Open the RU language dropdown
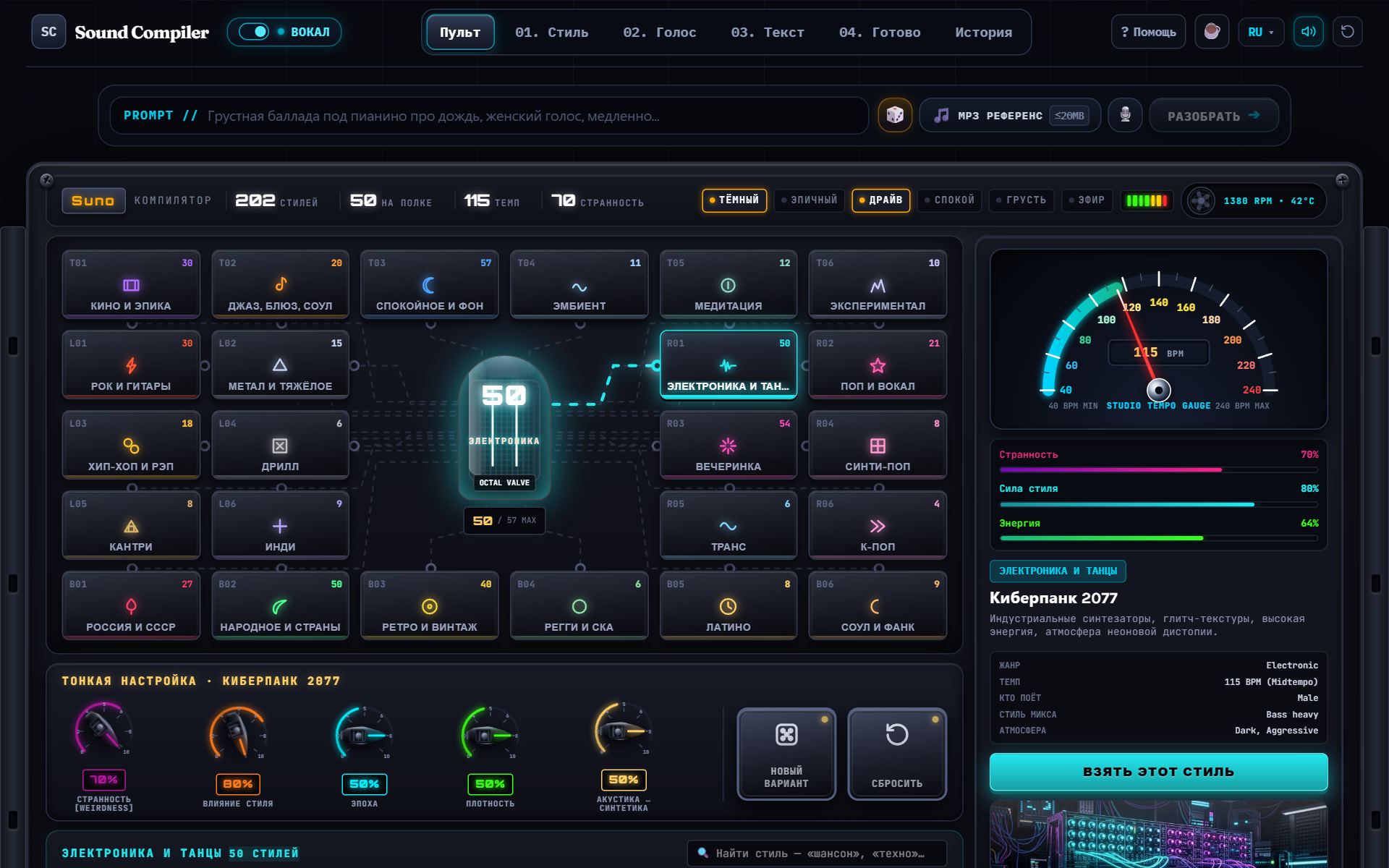 click(x=1261, y=32)
